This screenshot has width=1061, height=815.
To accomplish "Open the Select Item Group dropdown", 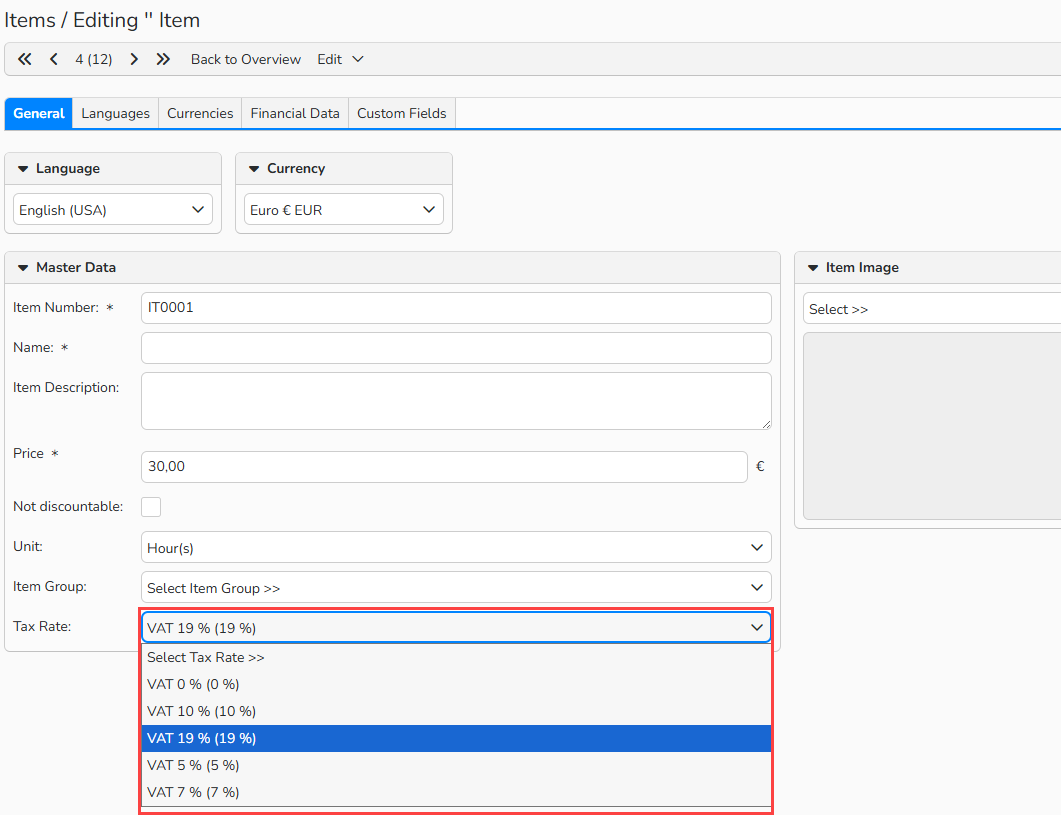I will click(x=456, y=588).
